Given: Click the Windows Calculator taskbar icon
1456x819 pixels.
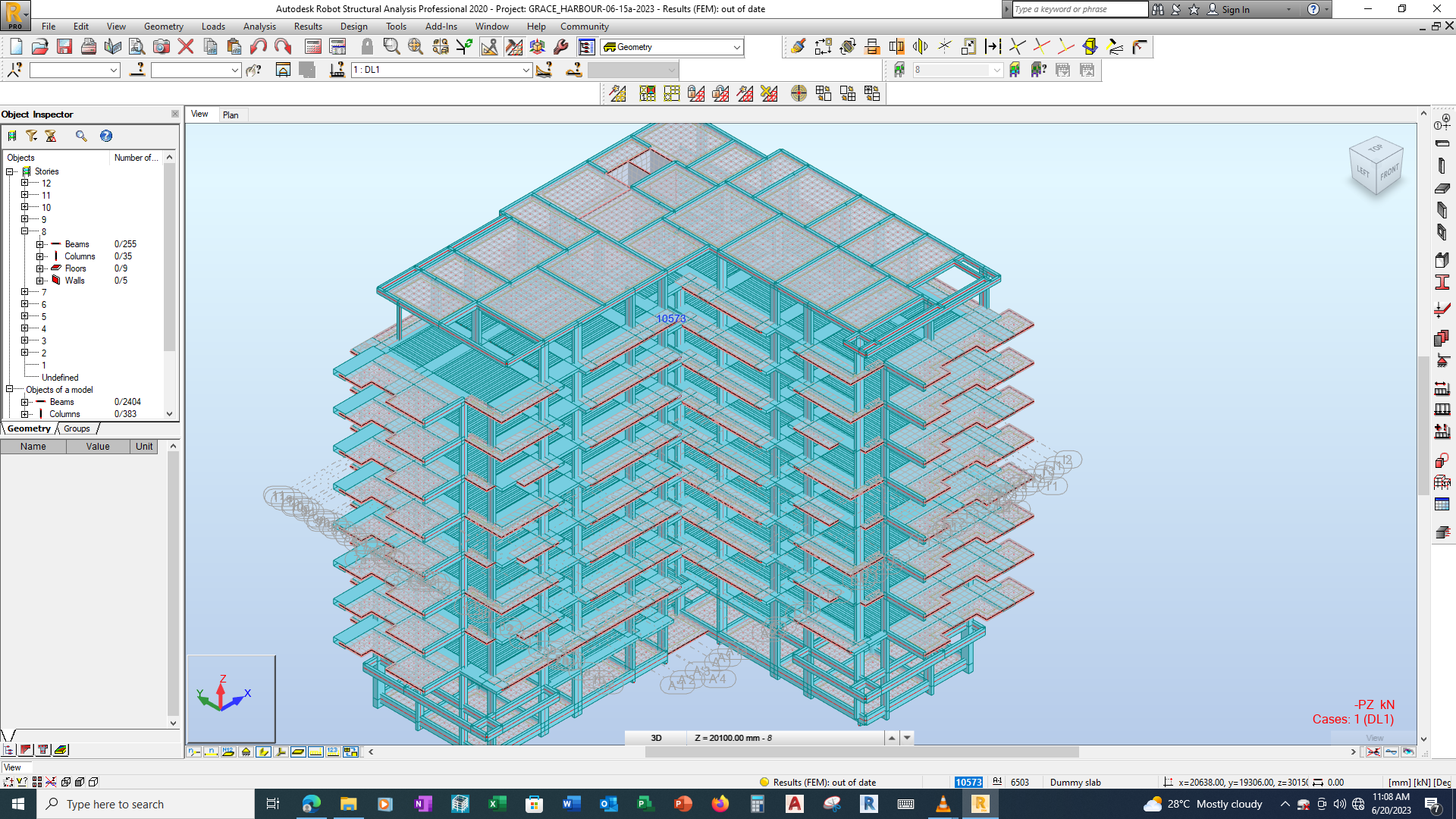Looking at the screenshot, I should click(x=757, y=804).
